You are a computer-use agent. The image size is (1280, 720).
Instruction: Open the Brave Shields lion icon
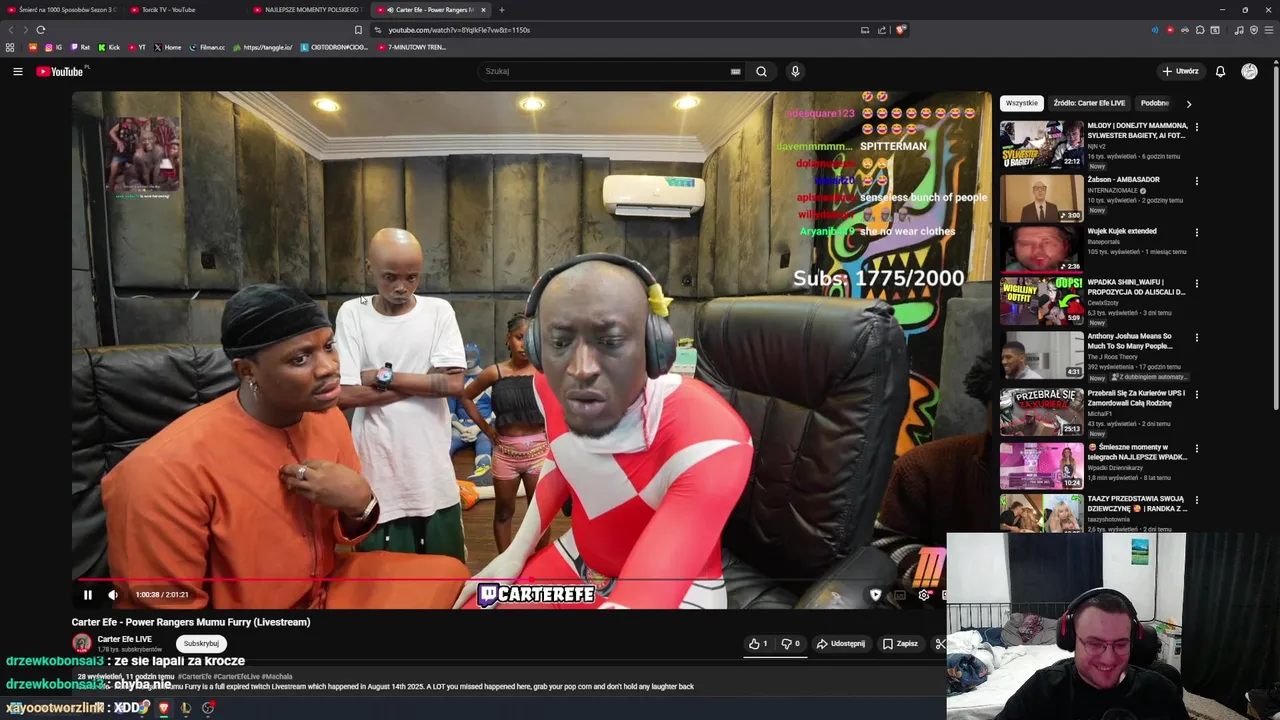pos(901,30)
